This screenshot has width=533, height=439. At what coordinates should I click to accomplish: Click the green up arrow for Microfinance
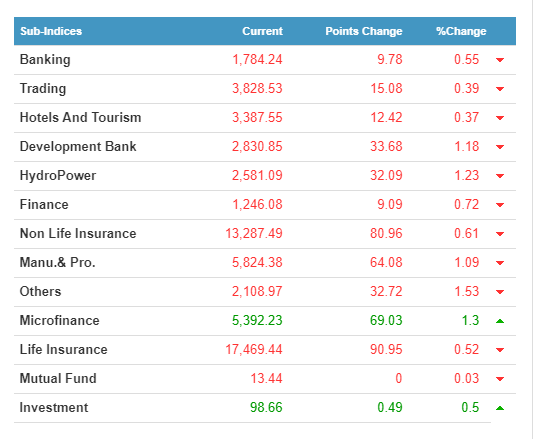pyautogui.click(x=500, y=321)
